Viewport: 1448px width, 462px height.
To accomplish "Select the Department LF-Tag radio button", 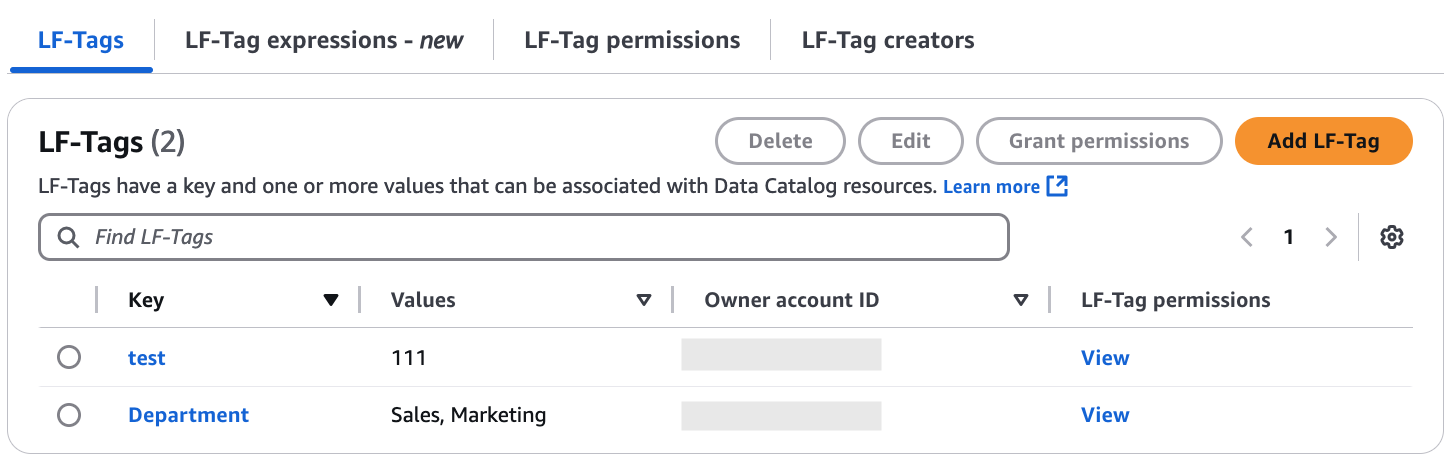I will 69,415.
